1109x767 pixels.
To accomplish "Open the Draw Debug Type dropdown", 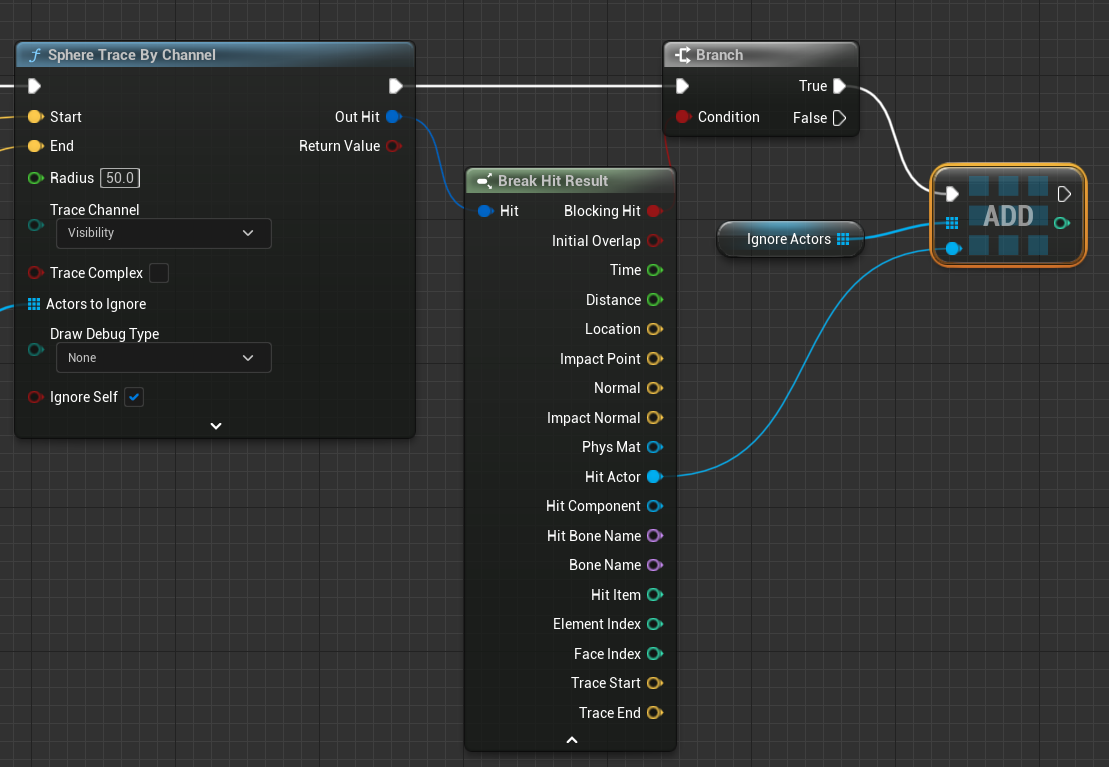I will pos(163,358).
